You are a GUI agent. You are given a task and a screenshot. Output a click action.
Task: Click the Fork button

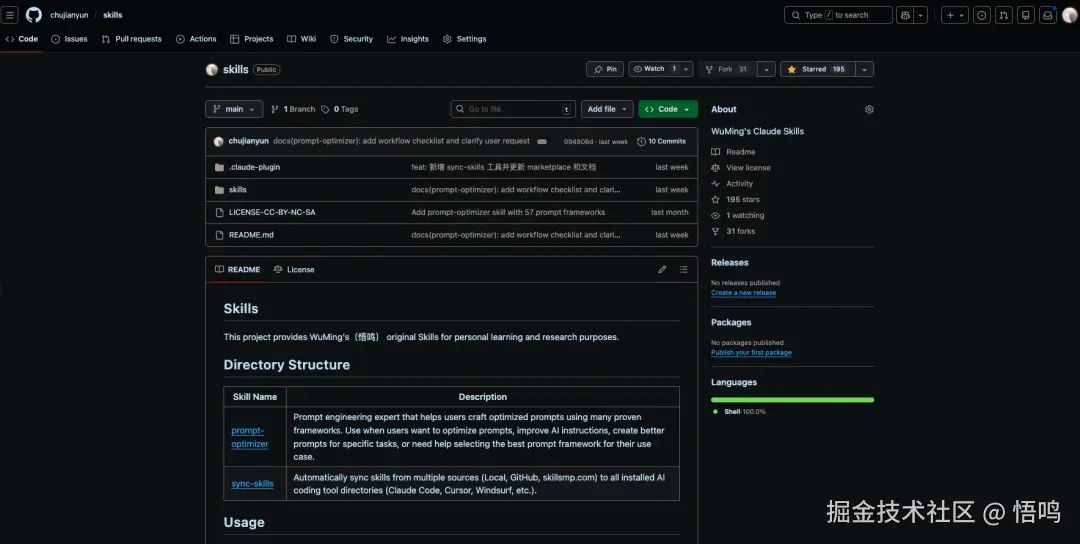tap(727, 69)
